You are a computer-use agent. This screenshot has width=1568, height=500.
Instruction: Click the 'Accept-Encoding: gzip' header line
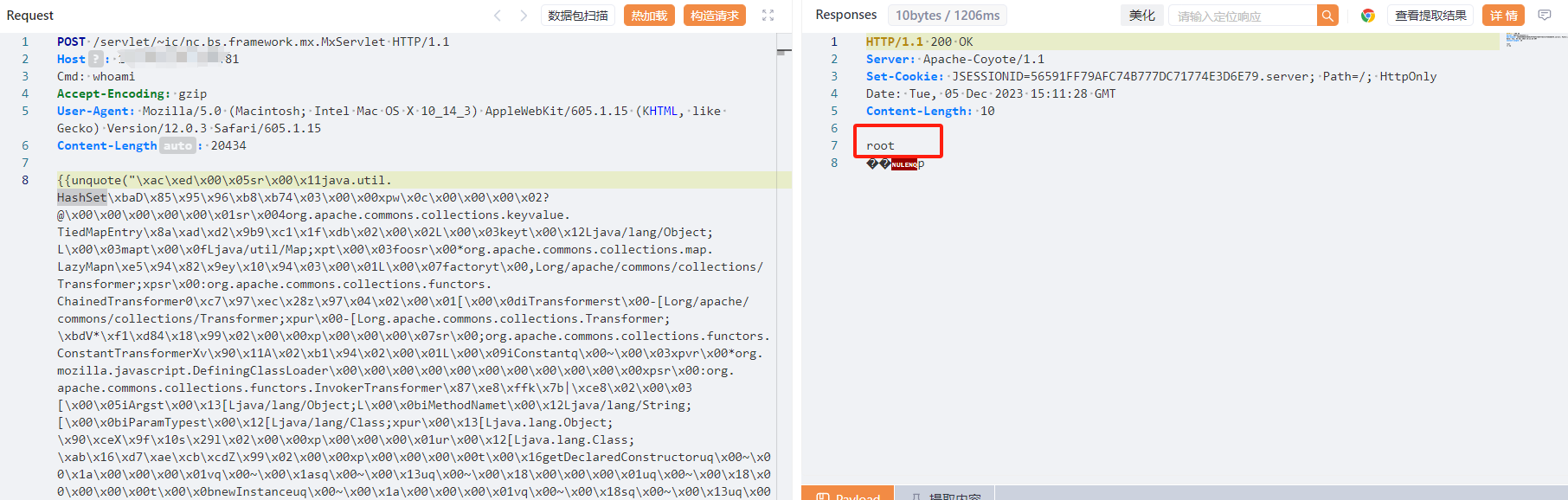(x=132, y=93)
